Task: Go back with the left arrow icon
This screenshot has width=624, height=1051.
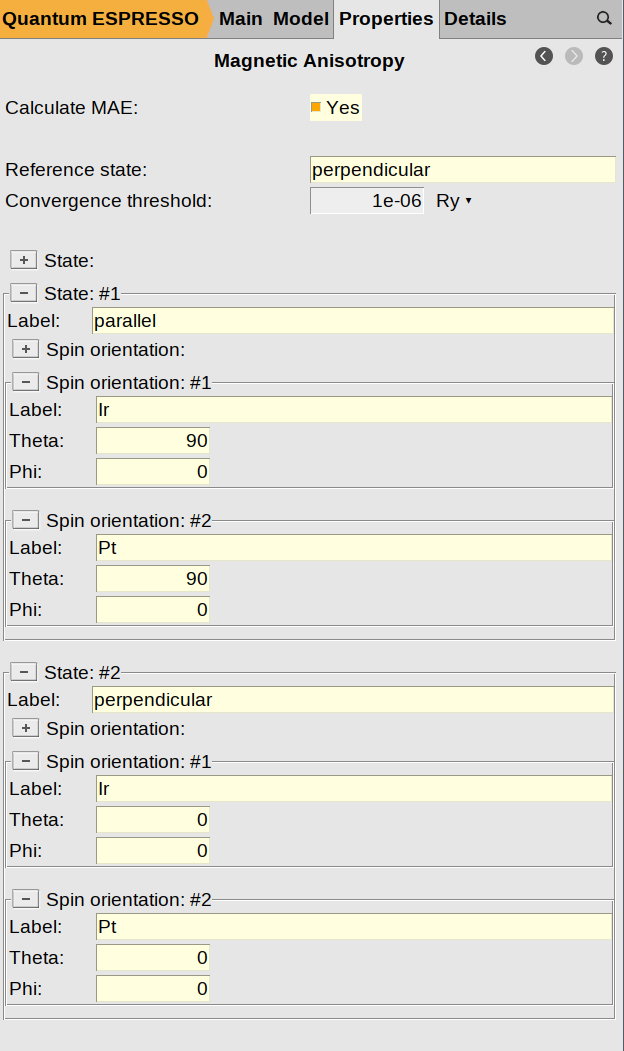Action: point(544,56)
